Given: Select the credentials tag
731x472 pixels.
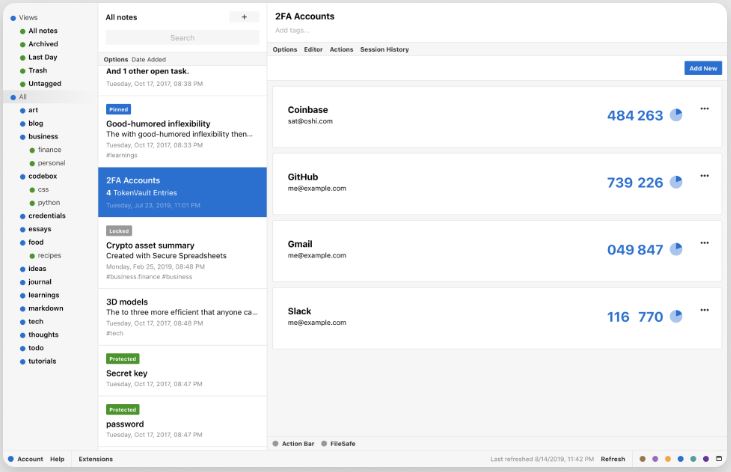Looking at the screenshot, I should pos(47,216).
